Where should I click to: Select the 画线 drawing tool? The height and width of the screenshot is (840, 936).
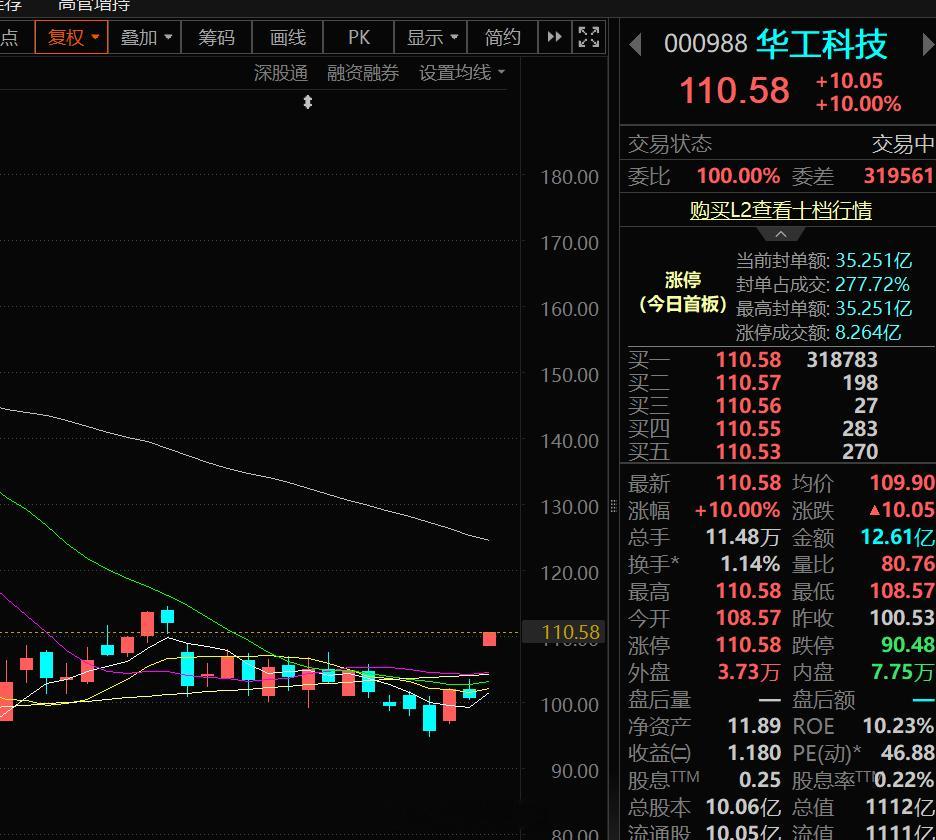coord(288,38)
